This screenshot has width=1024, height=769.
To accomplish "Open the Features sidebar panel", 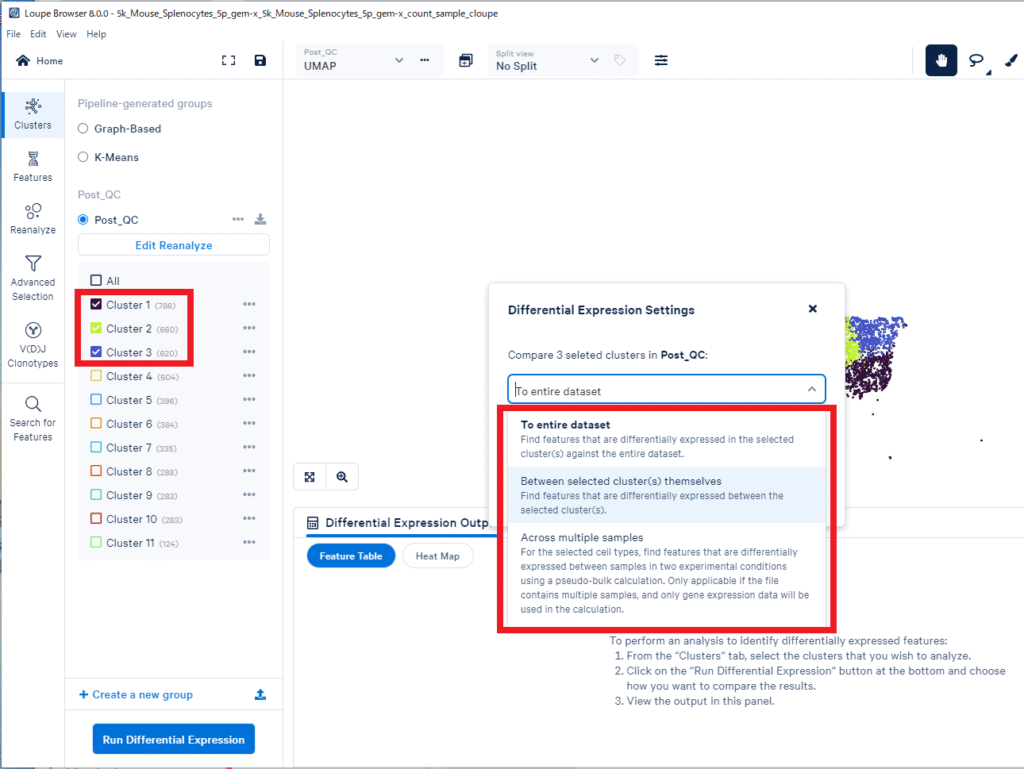I will tap(33, 166).
